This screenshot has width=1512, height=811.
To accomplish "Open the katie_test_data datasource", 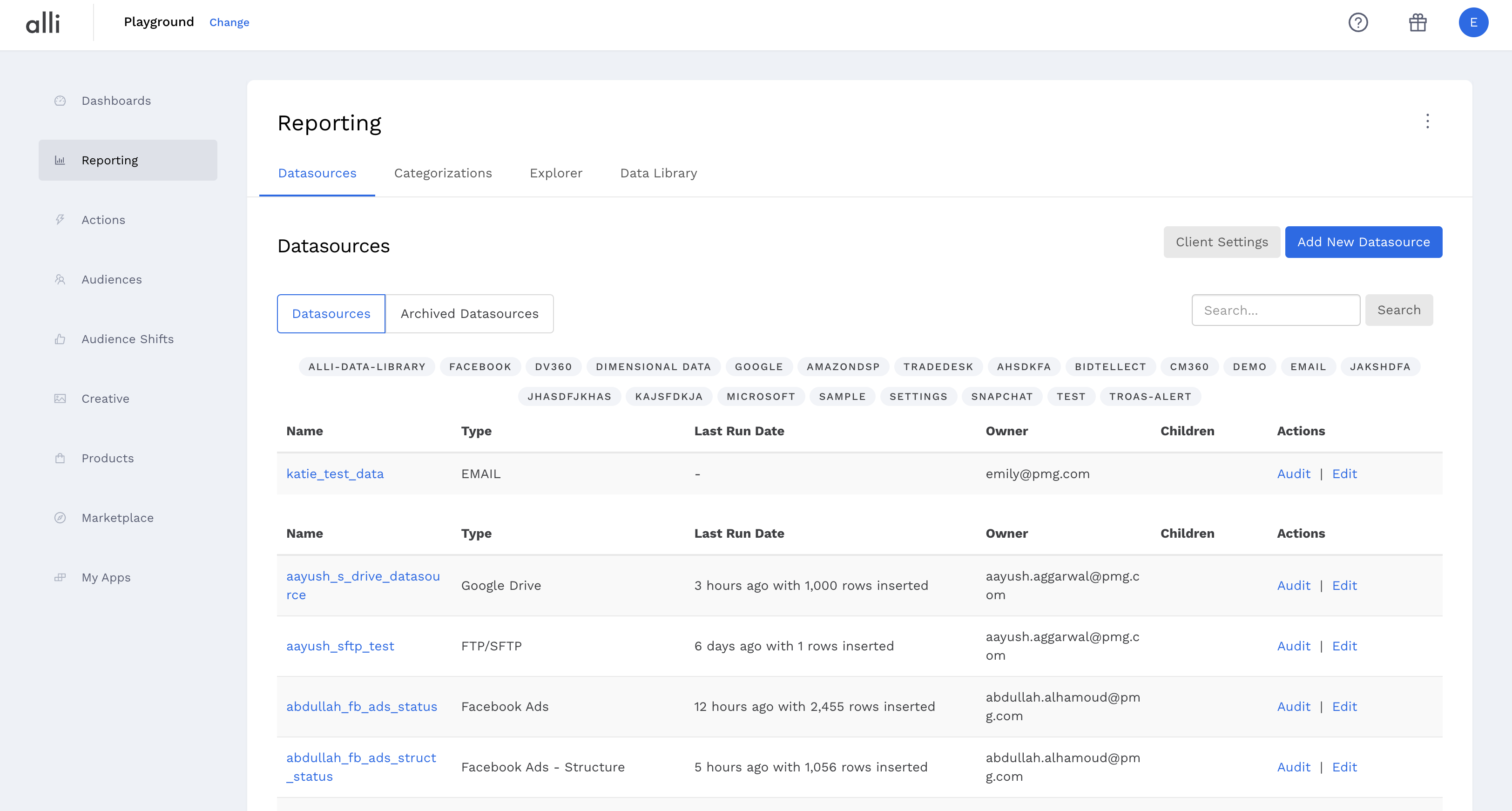I will (335, 473).
